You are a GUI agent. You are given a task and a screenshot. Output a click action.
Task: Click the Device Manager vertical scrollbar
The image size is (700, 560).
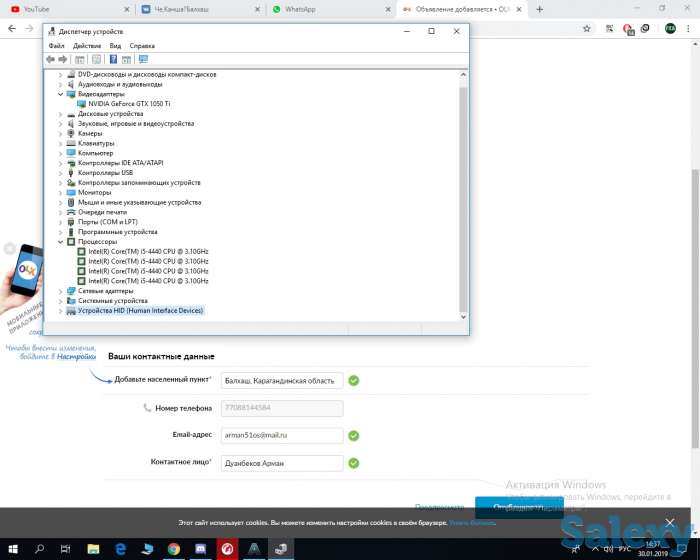click(x=462, y=200)
